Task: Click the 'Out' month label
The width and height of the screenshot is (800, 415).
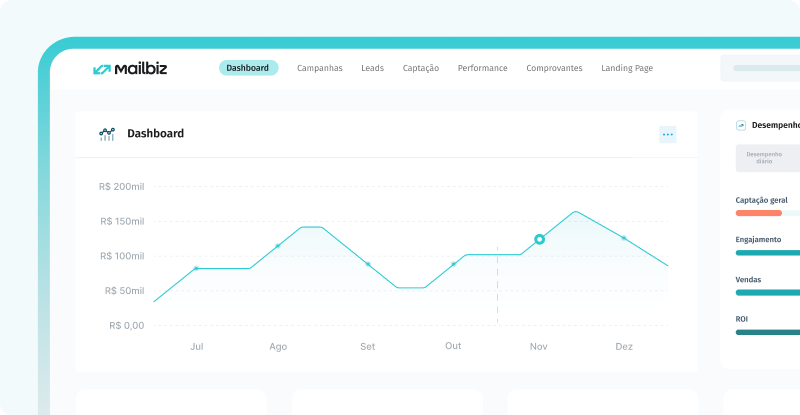Action: [453, 346]
